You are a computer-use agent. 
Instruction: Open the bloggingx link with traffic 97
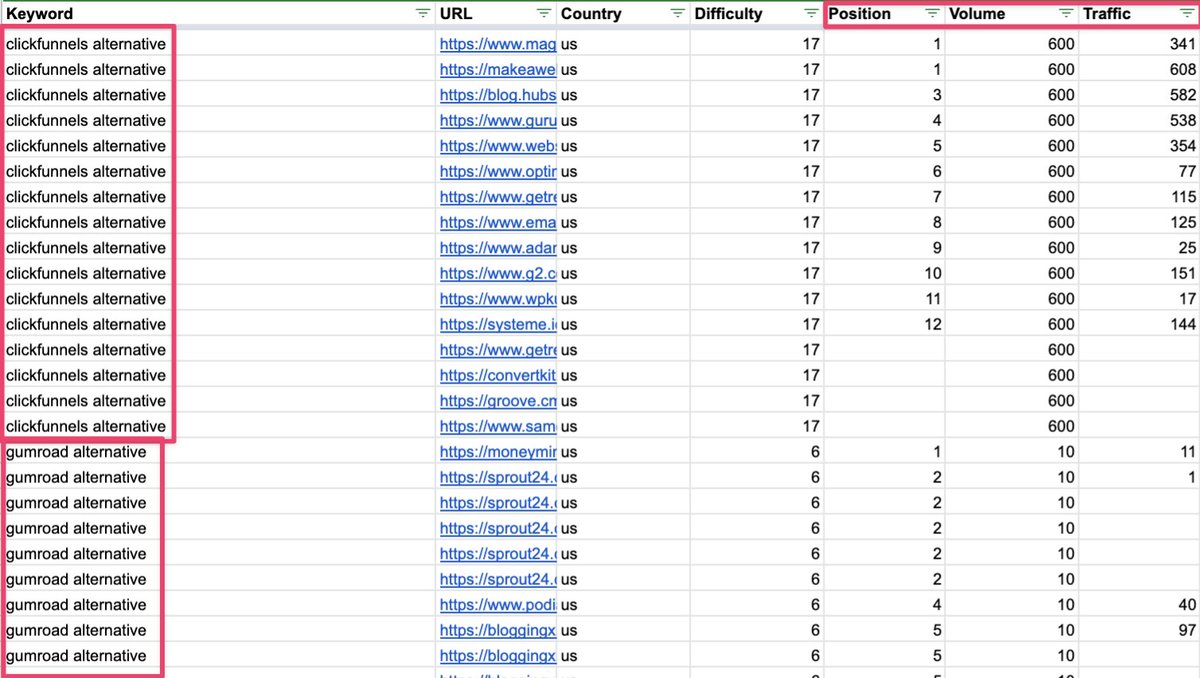(497, 630)
